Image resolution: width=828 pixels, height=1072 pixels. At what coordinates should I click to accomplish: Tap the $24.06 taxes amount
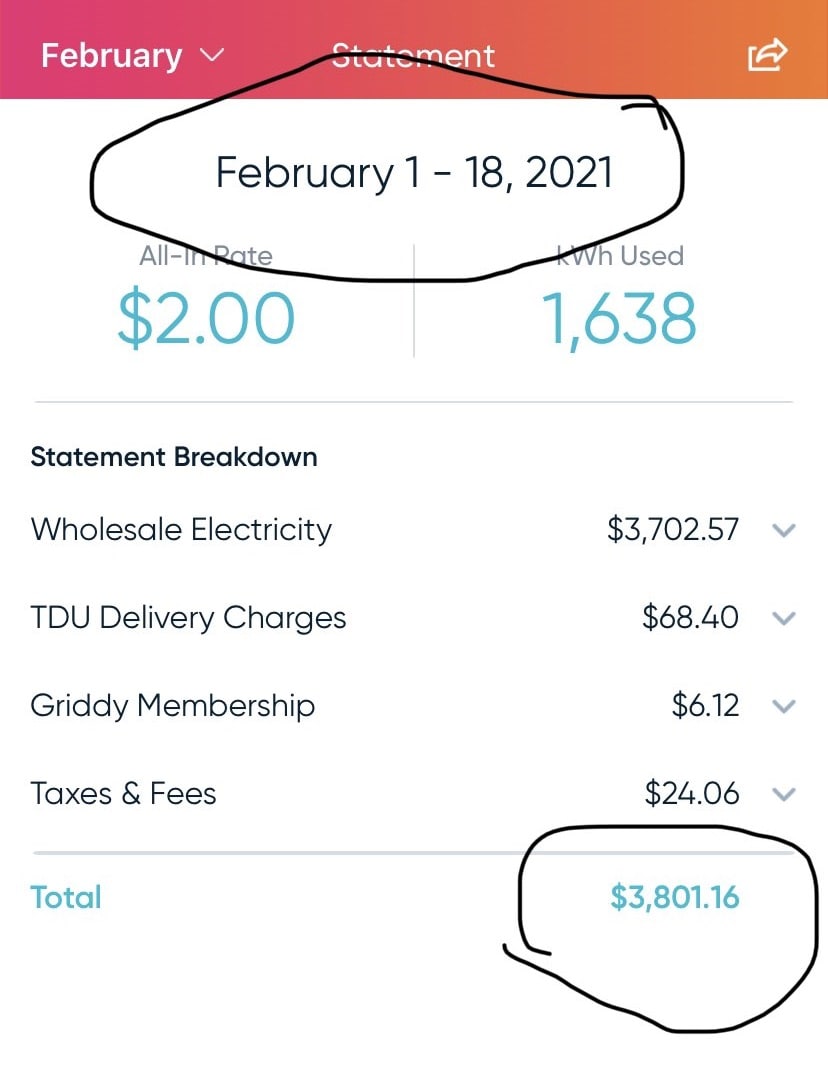[x=692, y=793]
